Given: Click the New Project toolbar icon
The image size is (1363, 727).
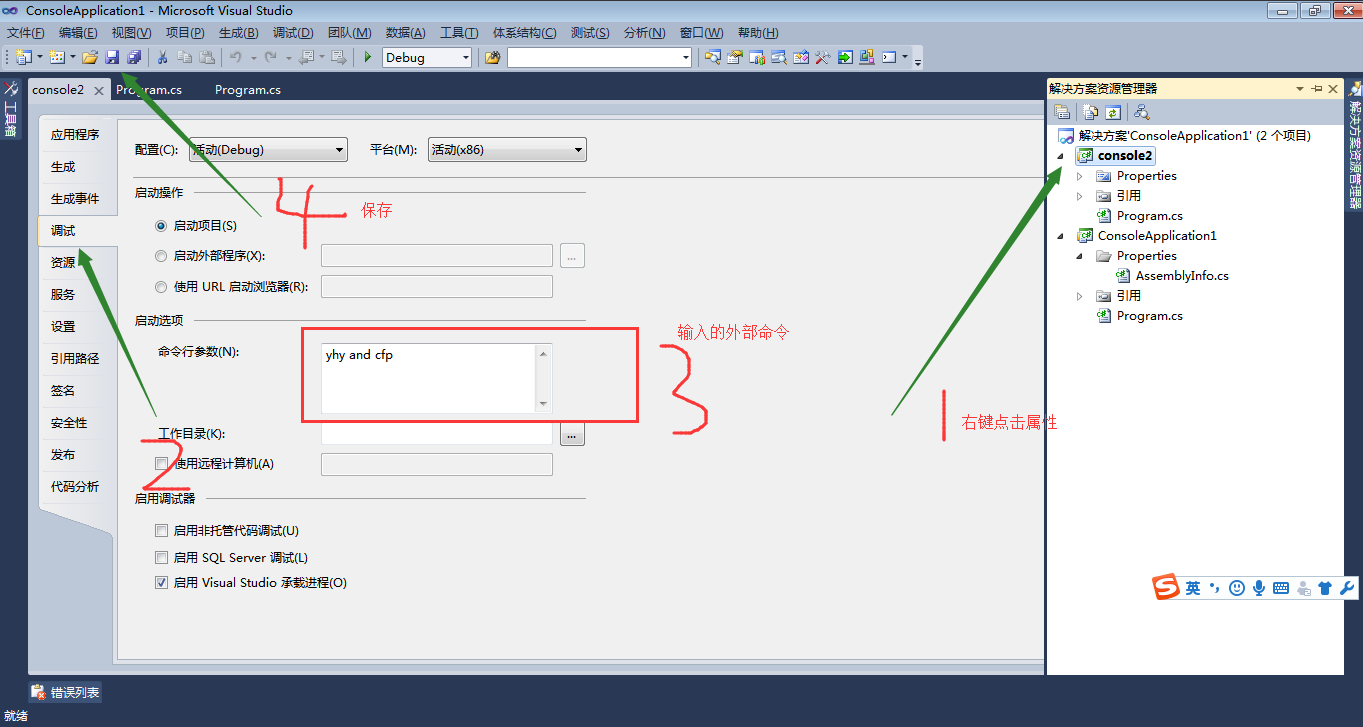Looking at the screenshot, I should coord(23,58).
